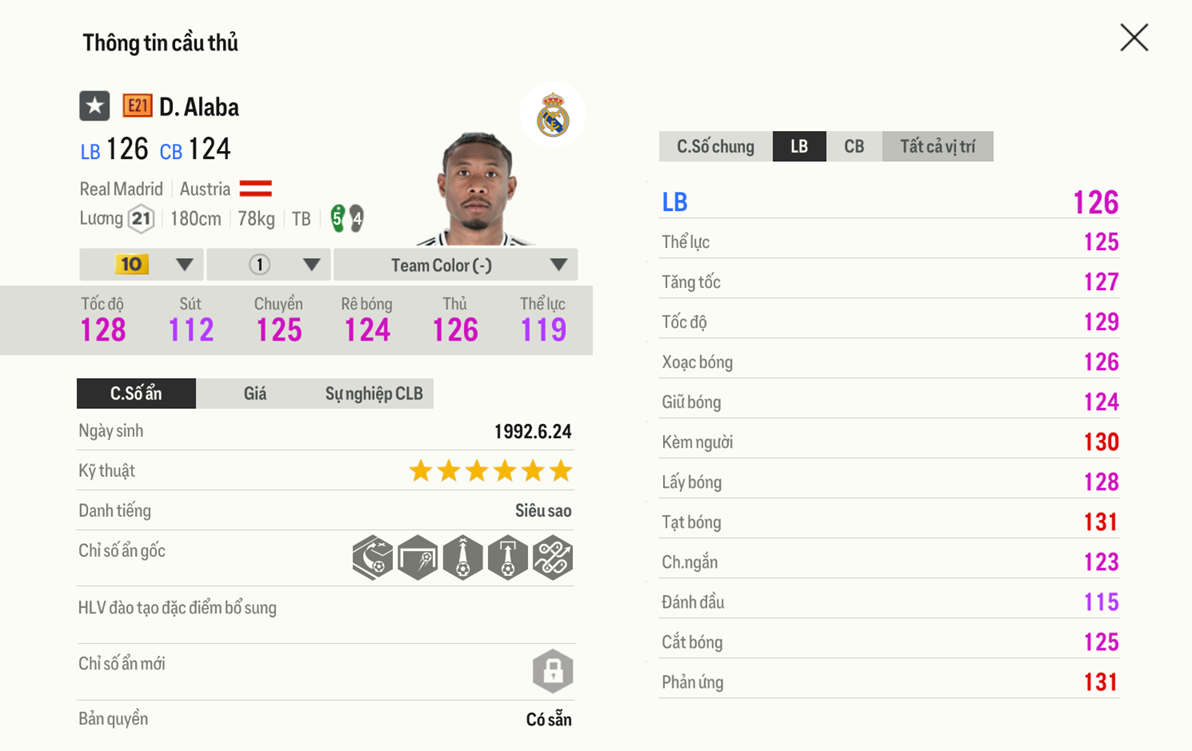Screen dimensions: 1192x751
Task: Open the upgrade level 10 dropdown
Action: pos(142,265)
